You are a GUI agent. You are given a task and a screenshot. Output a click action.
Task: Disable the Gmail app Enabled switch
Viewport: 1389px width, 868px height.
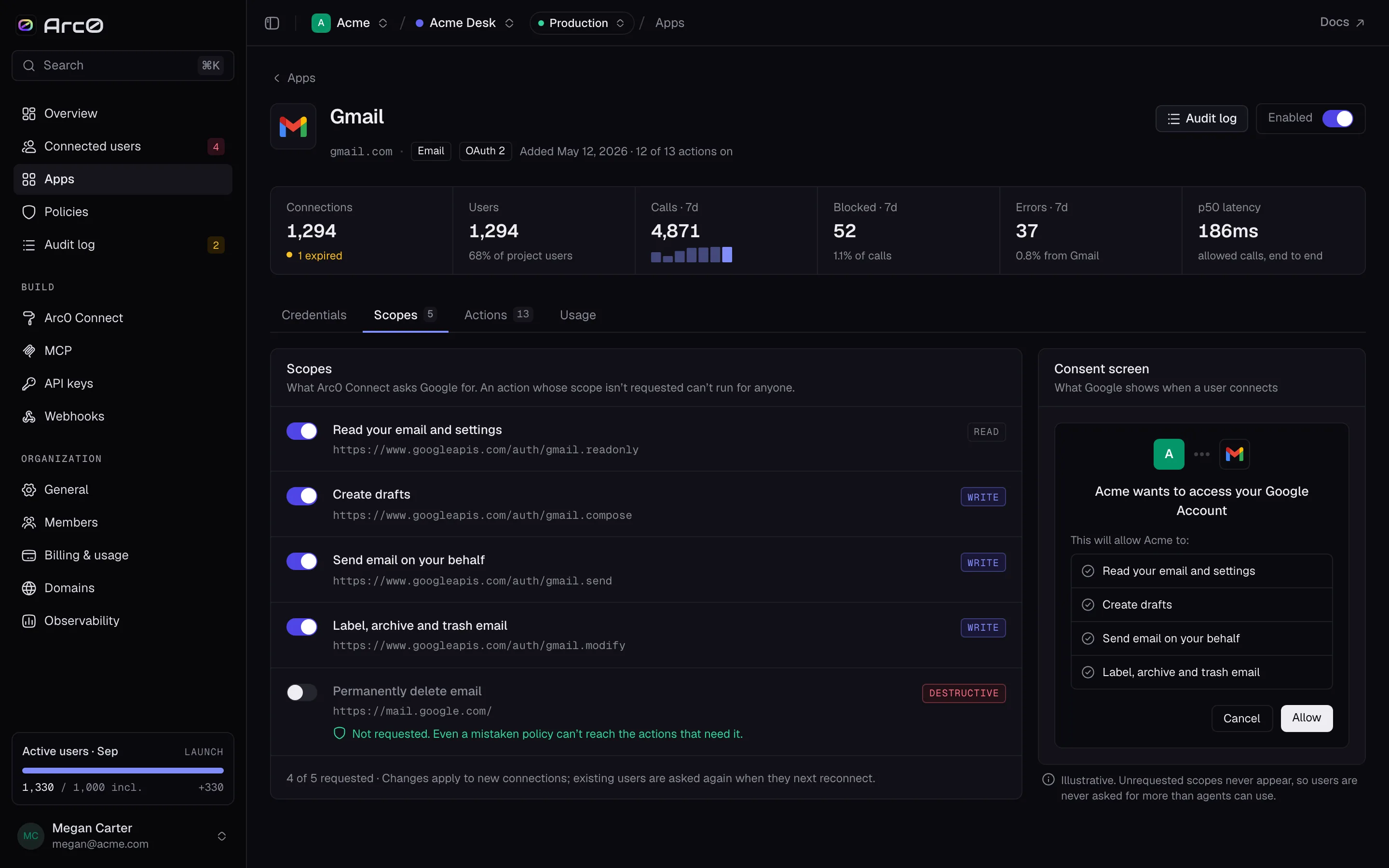point(1337,118)
